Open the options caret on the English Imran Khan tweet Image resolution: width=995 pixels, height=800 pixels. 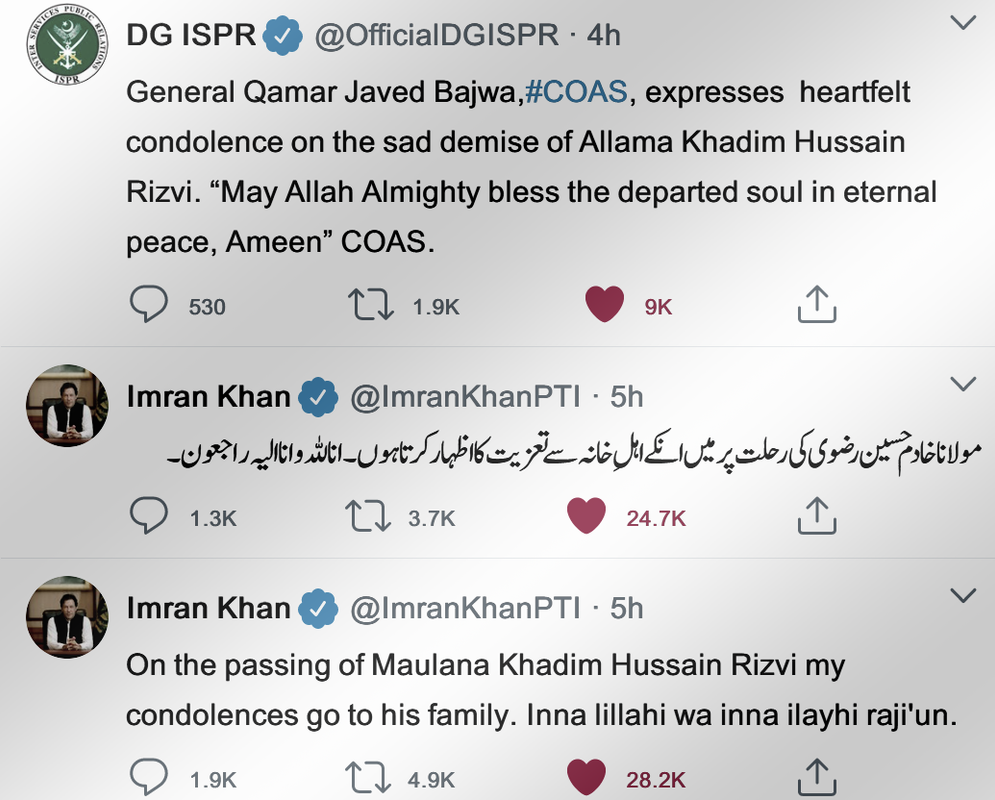[x=961, y=596]
